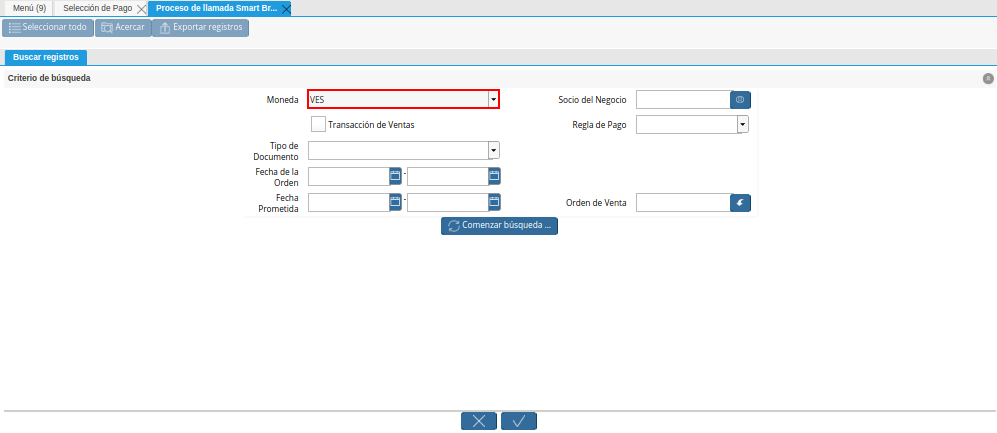Click the Moneda field showing VES
Viewport: 997px width, 433px height.
tap(398, 100)
